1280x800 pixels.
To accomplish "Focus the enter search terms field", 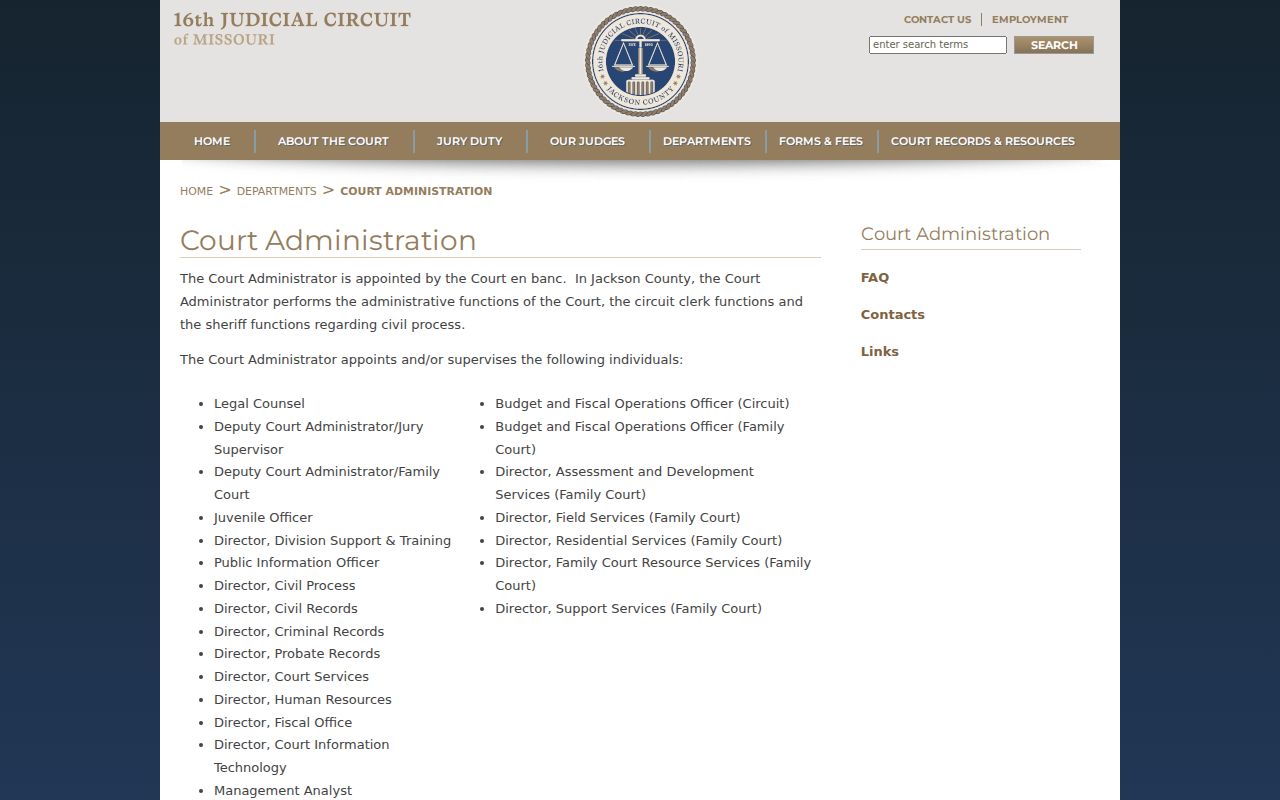I will 938,45.
